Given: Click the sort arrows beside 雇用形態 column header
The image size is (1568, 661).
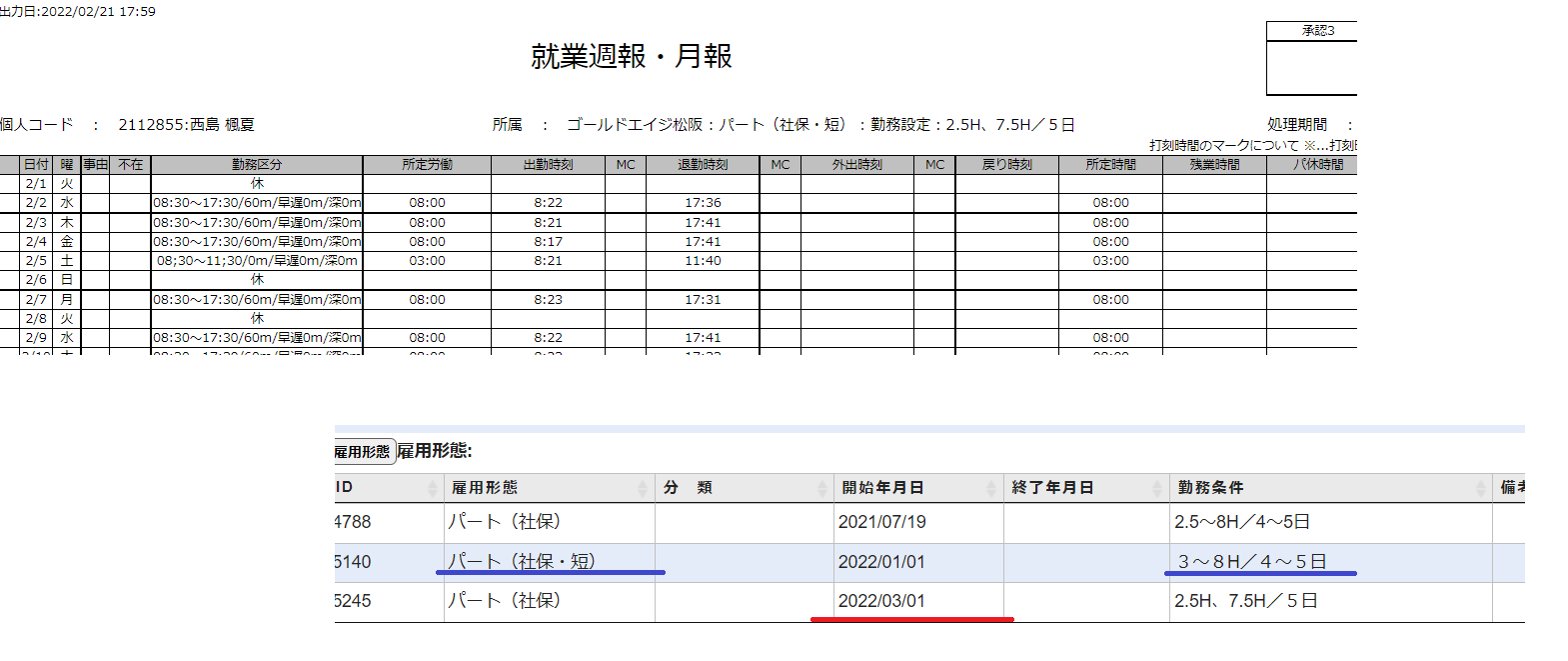Looking at the screenshot, I should 643,488.
